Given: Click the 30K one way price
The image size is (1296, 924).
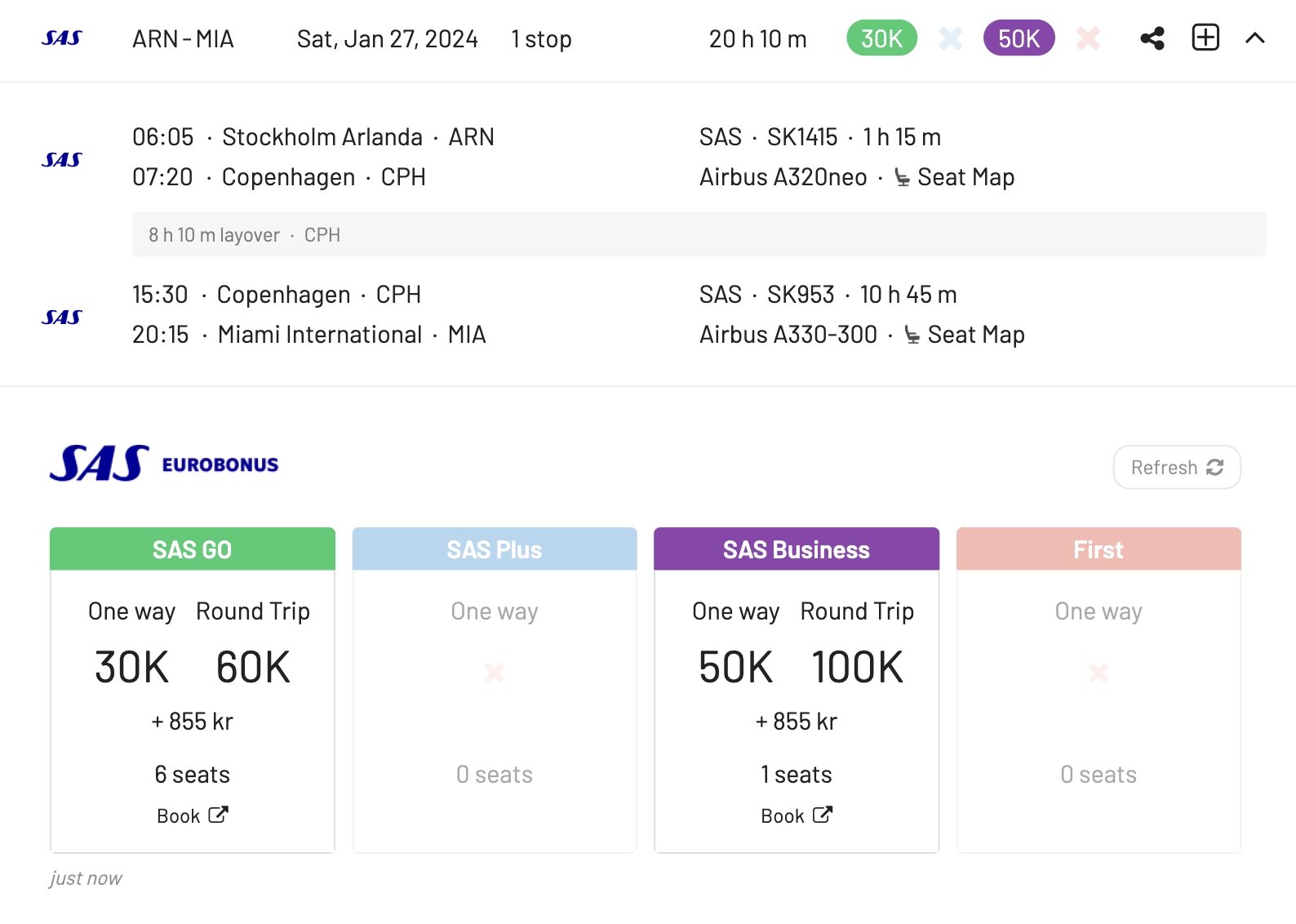Looking at the screenshot, I should point(131,667).
